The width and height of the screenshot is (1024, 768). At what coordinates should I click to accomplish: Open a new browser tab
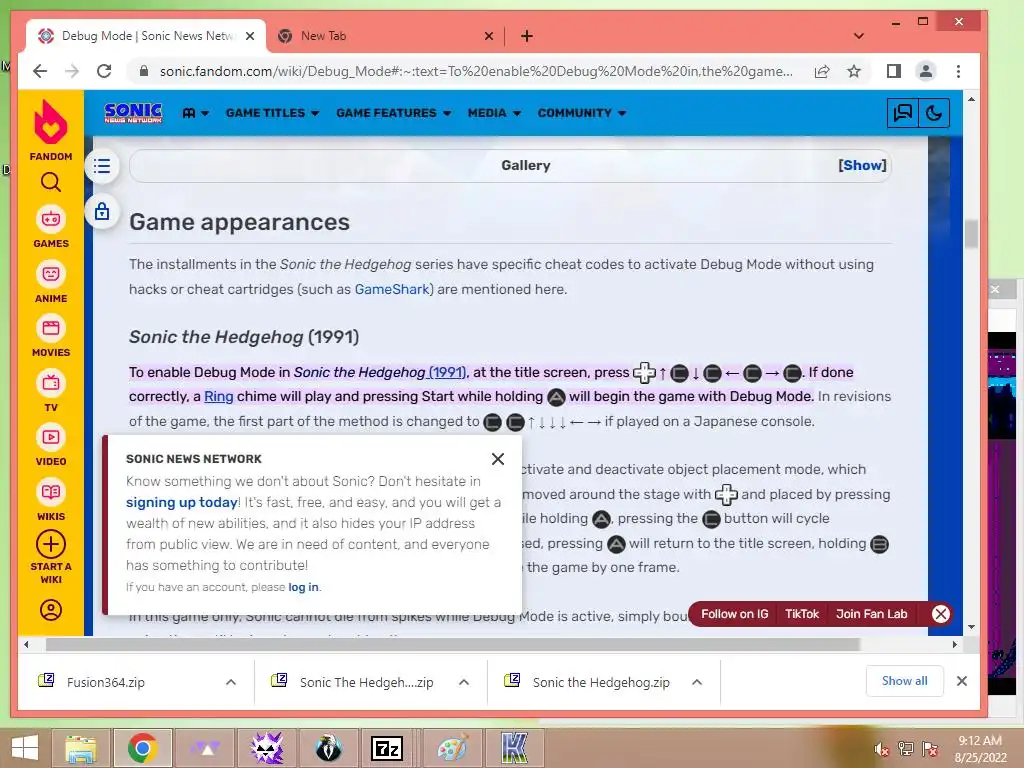[x=527, y=37]
